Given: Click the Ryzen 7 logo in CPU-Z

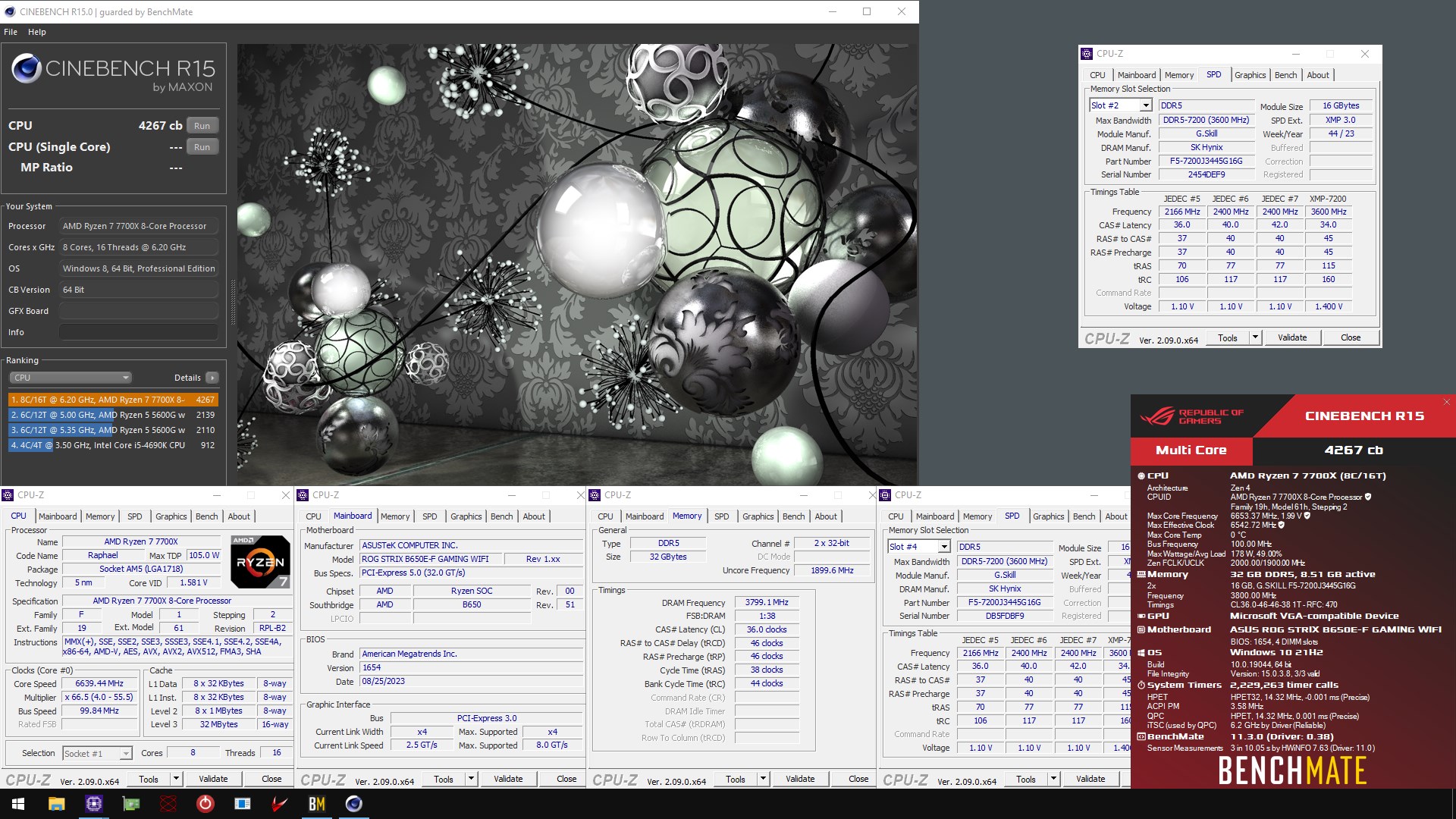Looking at the screenshot, I should 260,562.
